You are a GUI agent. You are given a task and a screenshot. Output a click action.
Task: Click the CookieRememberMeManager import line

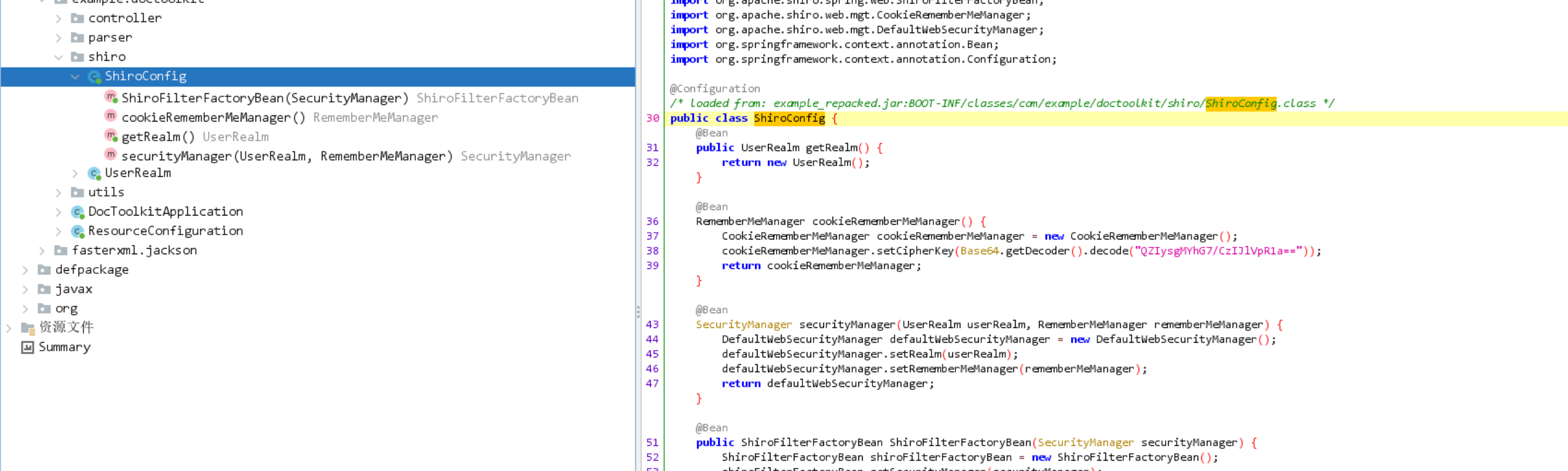tap(850, 15)
